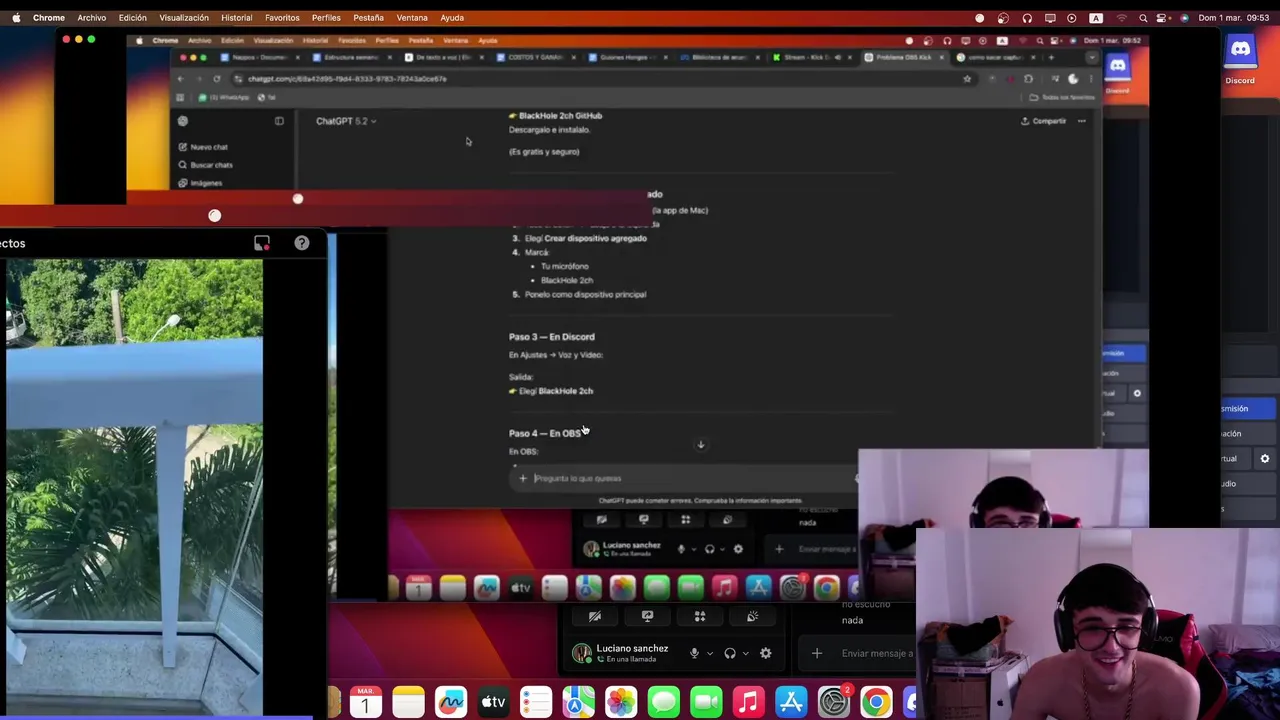The image size is (1280, 720).
Task: Turn on camera in the large Discord call panel
Action: [x=595, y=616]
